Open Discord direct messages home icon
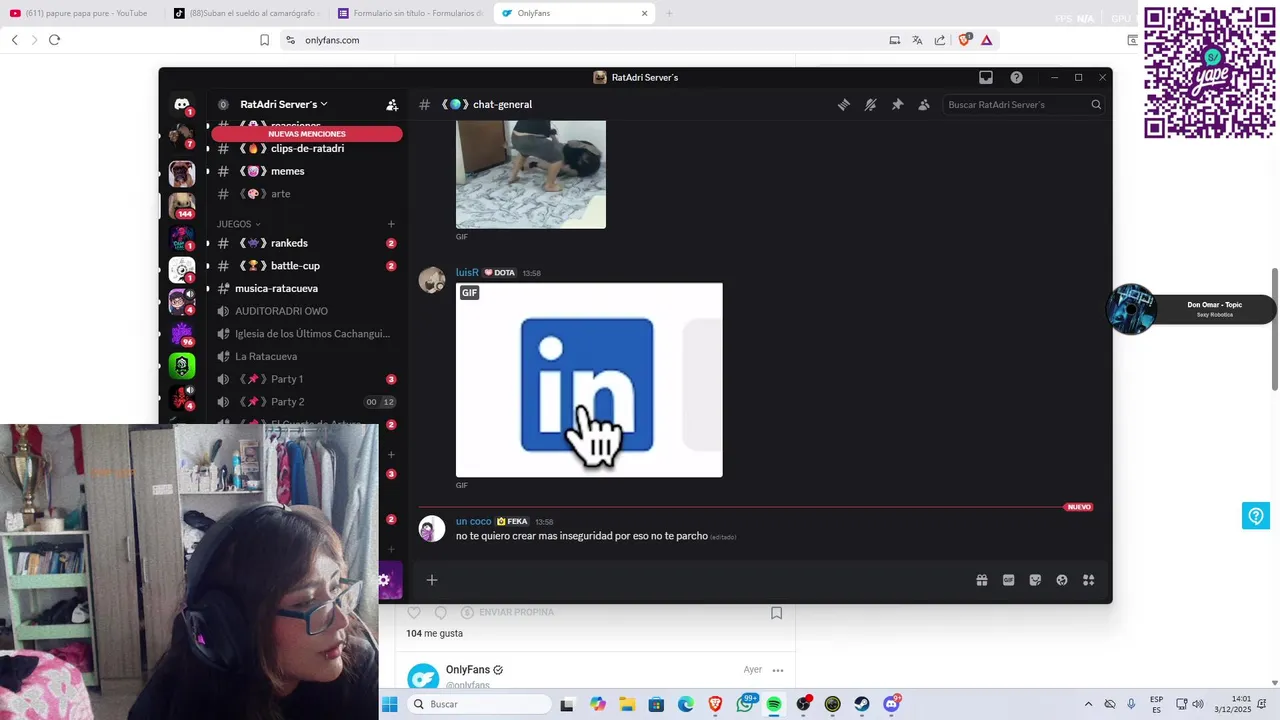Image resolution: width=1280 pixels, height=720 pixels. [182, 104]
